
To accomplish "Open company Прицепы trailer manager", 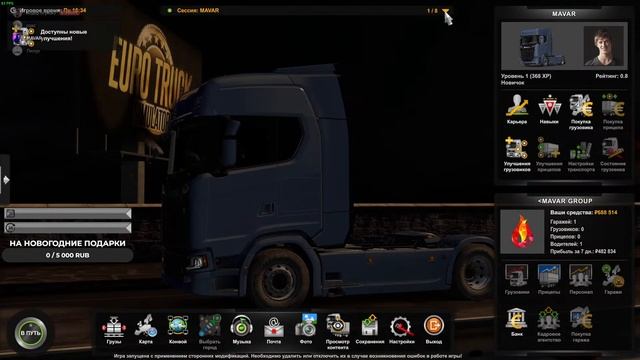I will (x=549, y=280).
